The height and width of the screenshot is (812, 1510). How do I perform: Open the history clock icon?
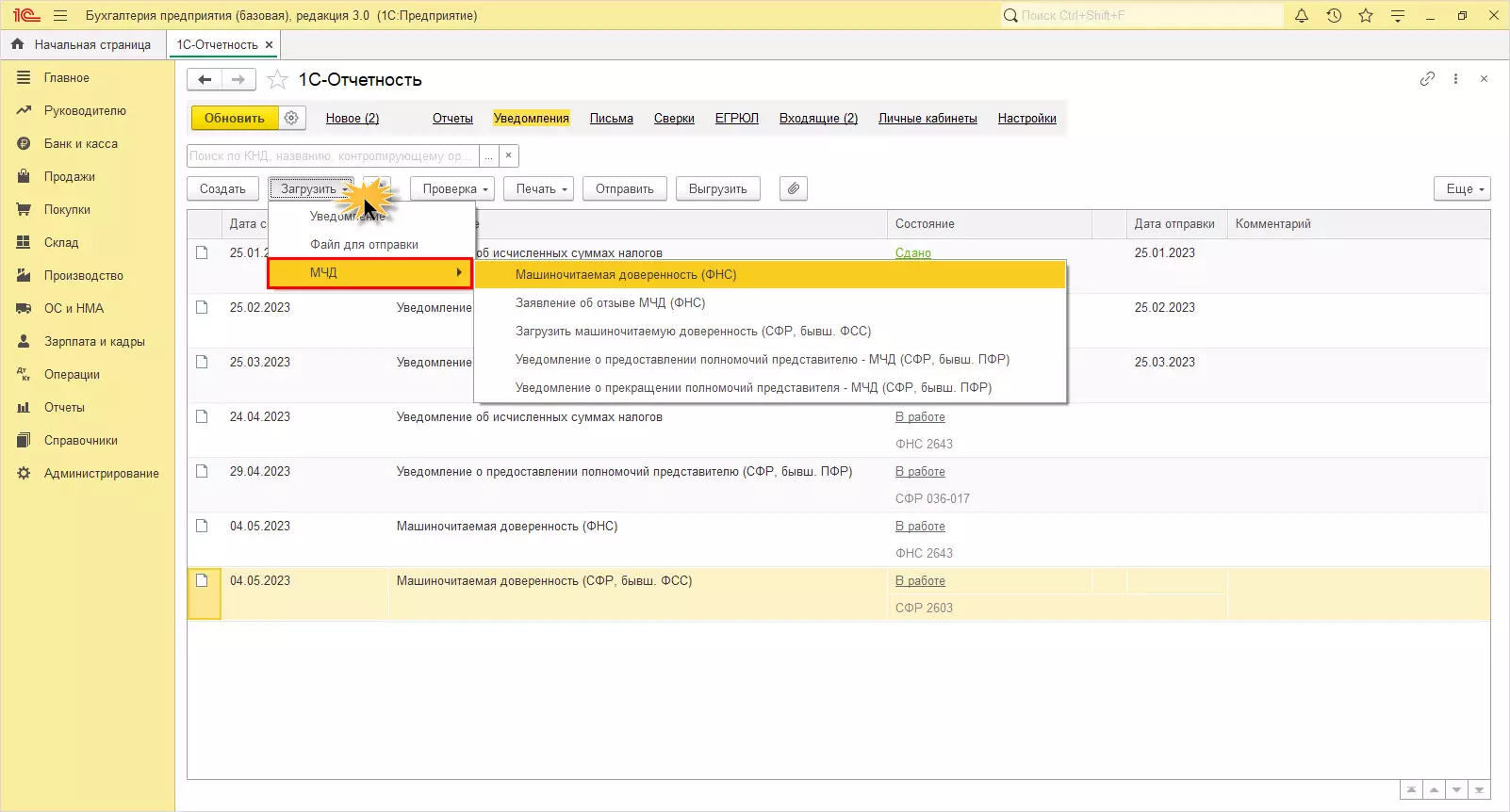click(1334, 15)
